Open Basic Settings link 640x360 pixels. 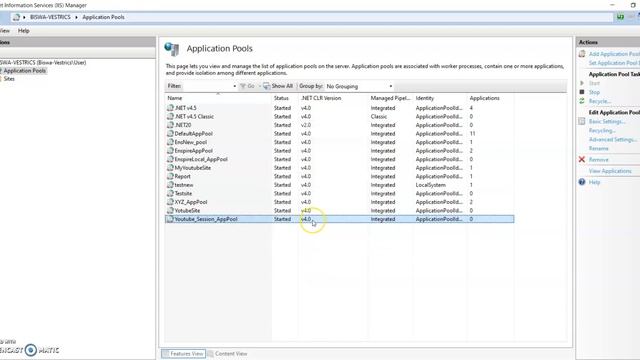click(x=607, y=121)
